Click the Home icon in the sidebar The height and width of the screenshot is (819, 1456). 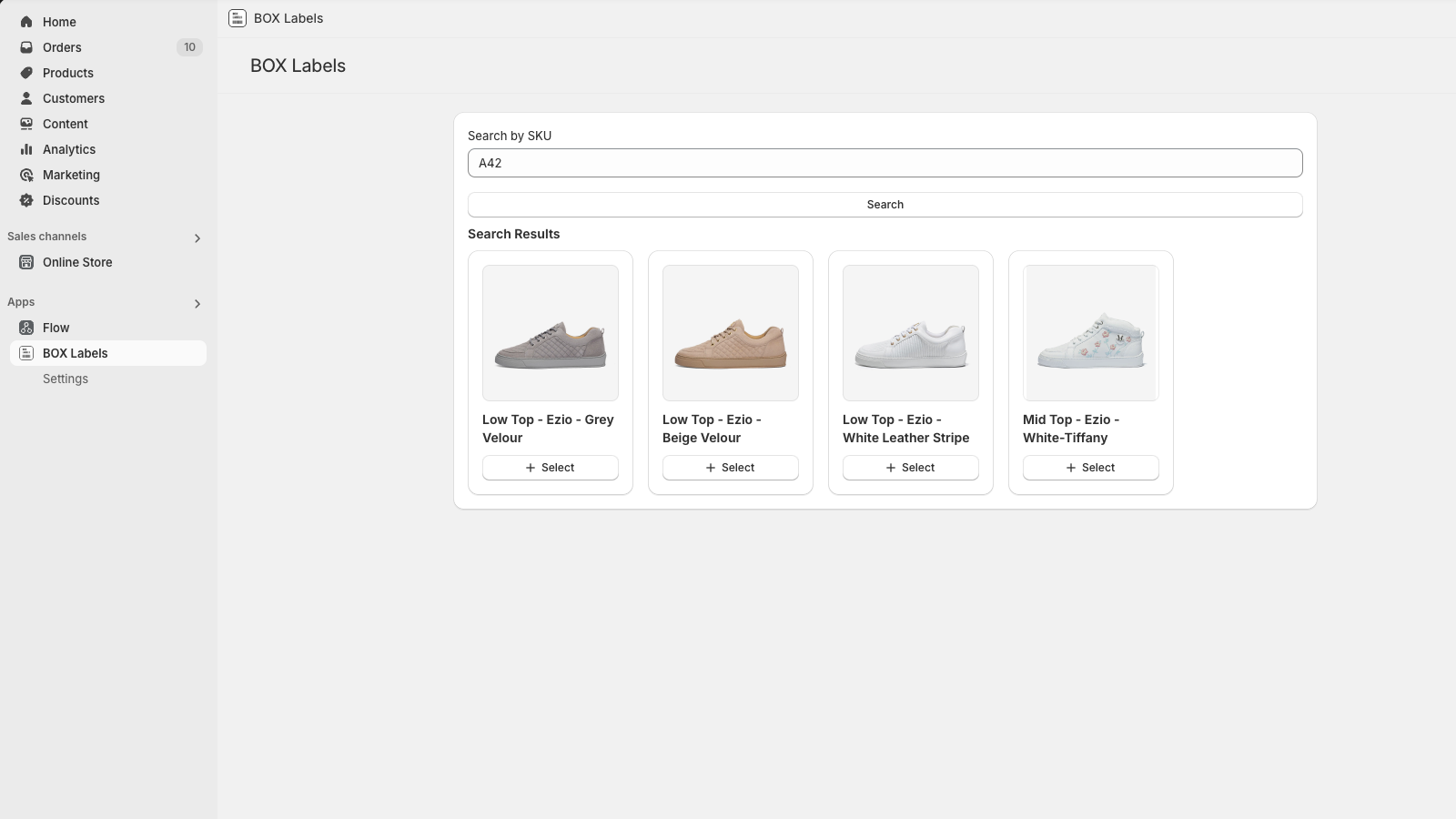tap(25, 21)
